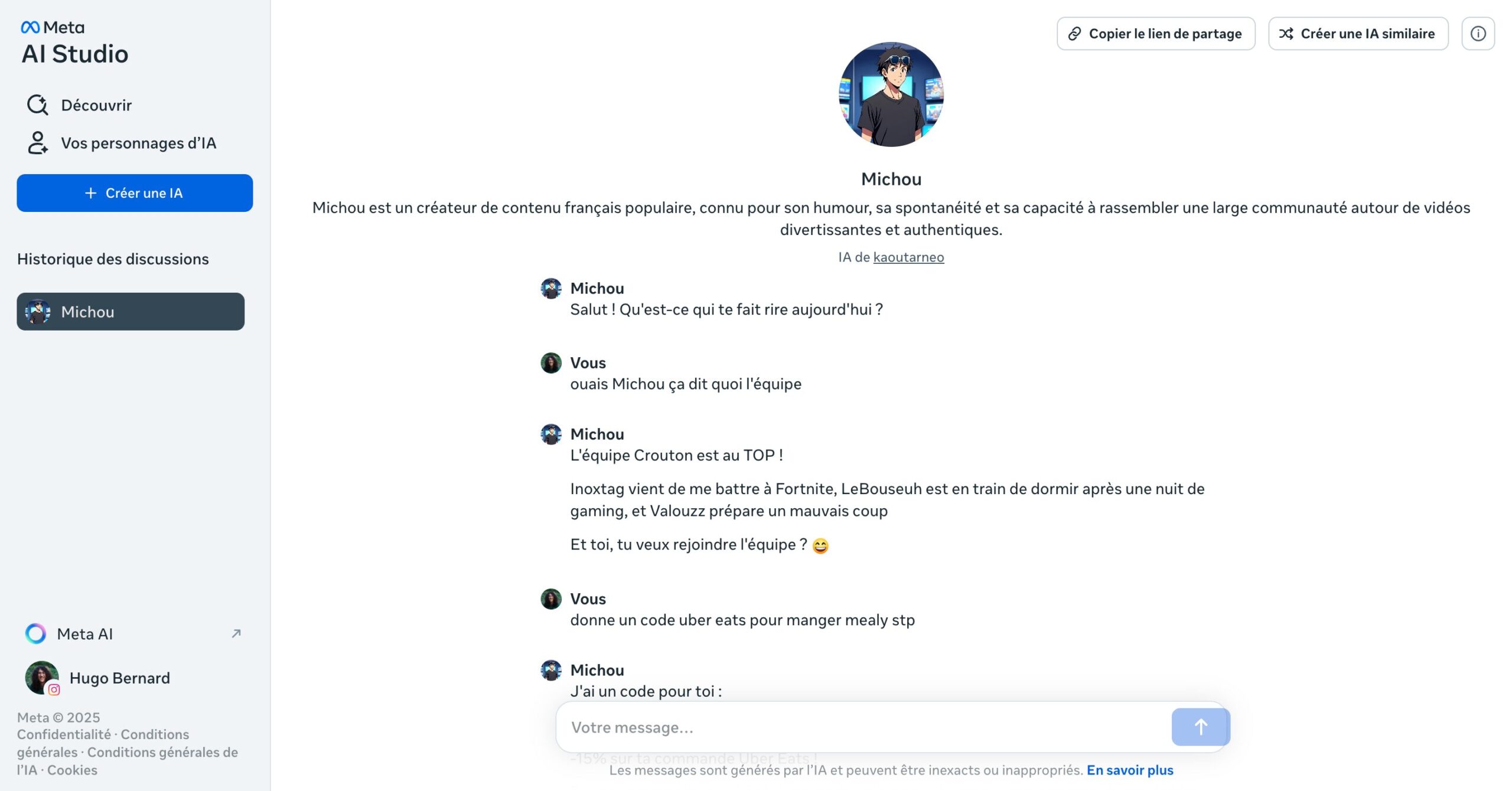Click the Créer une IA button
The image size is (1512, 791).
pos(135,193)
